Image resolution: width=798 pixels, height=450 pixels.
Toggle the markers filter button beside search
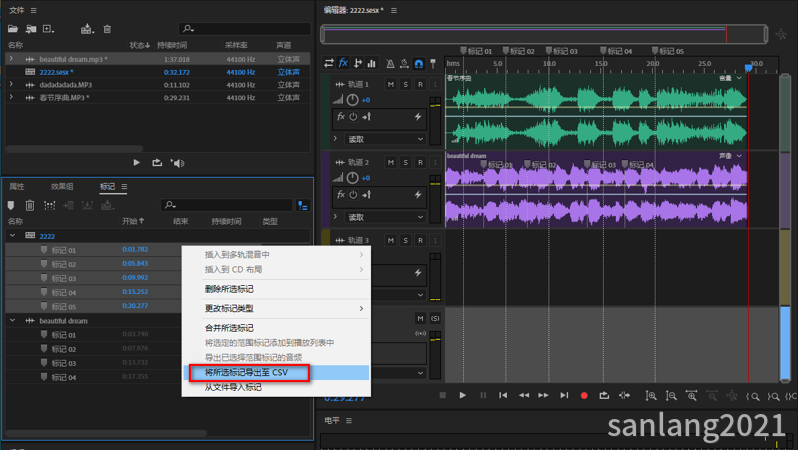tap(303, 206)
